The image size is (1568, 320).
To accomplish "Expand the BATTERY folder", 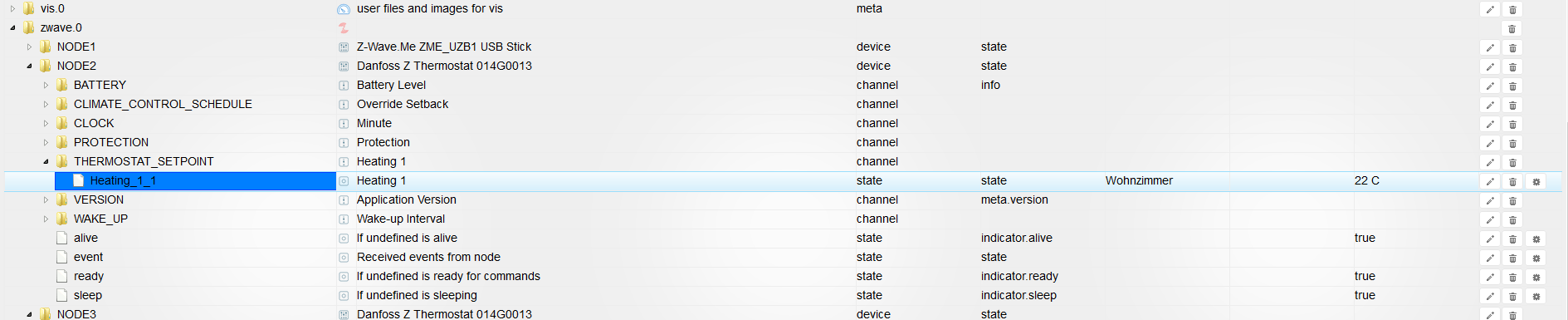I will coord(46,85).
